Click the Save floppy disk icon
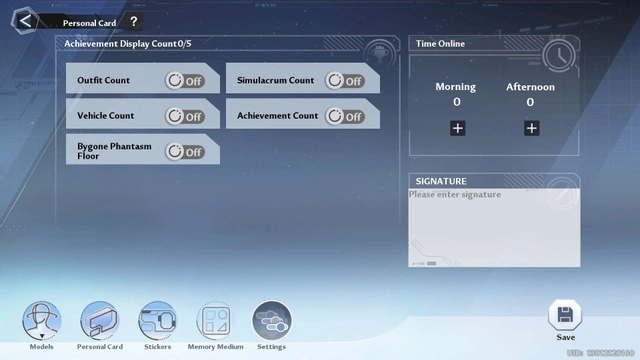Viewport: 640px width, 360px height. tap(565, 315)
